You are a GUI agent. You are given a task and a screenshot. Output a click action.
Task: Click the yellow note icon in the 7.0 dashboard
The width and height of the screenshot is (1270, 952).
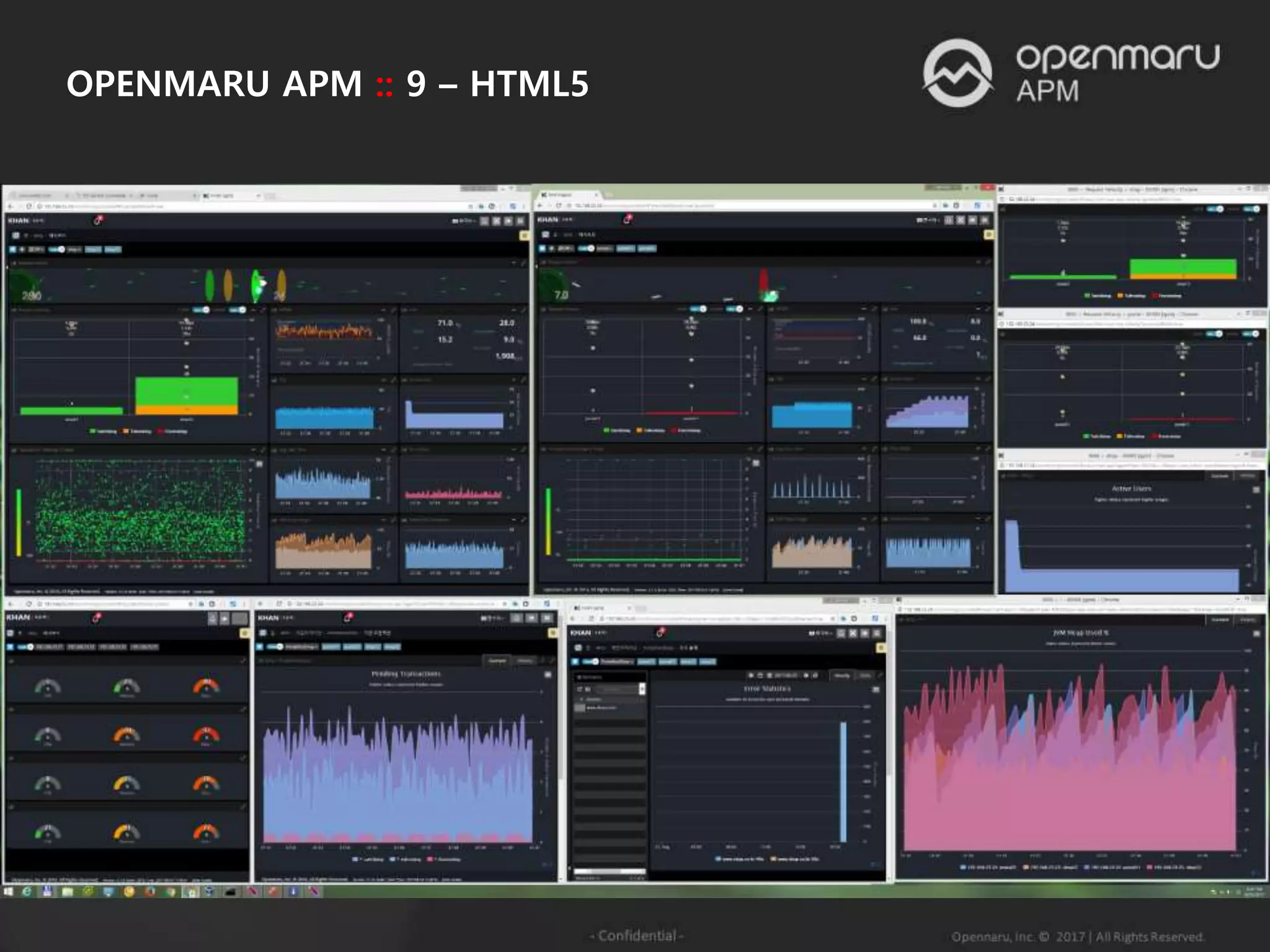[988, 235]
